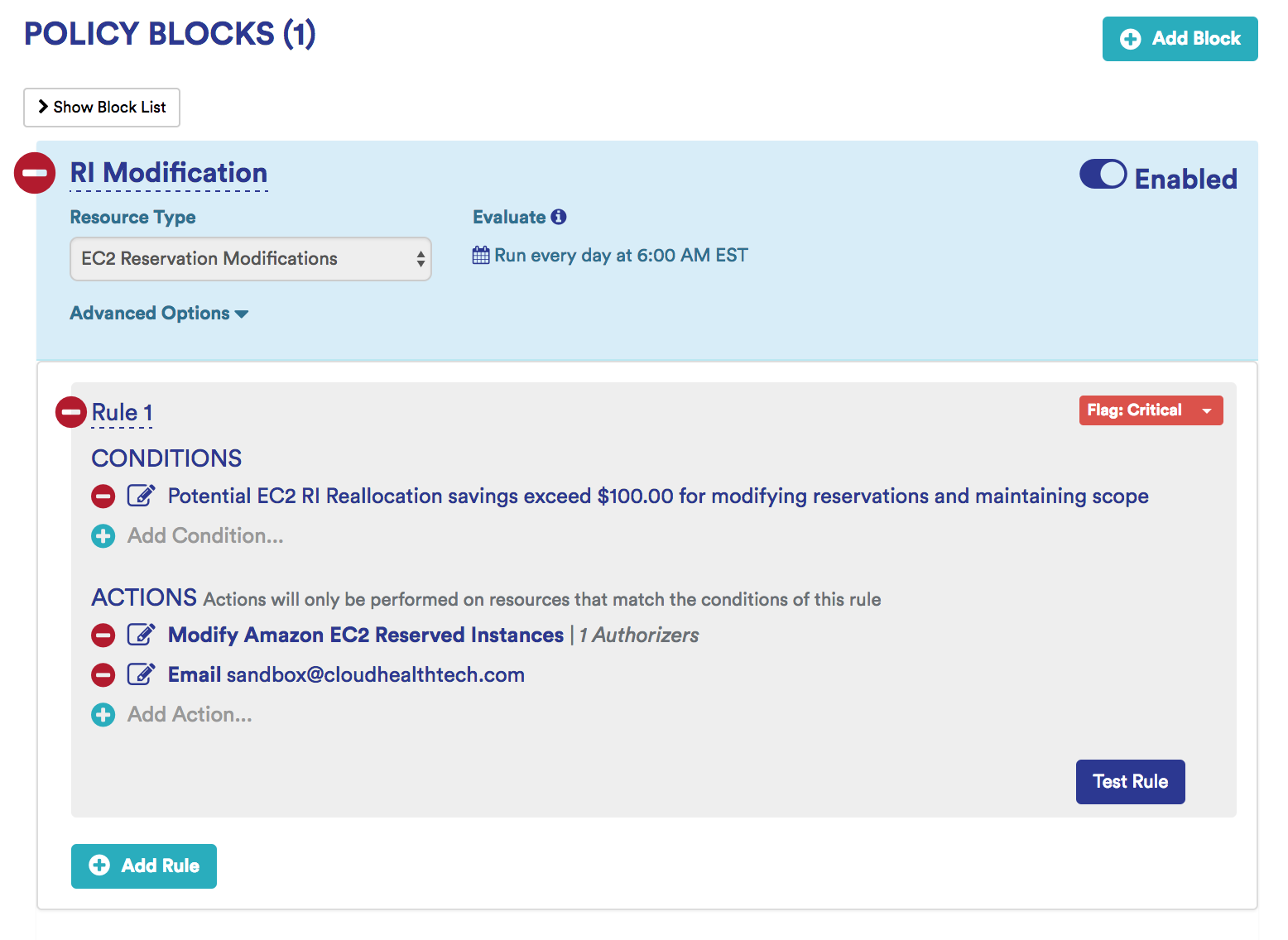Expand Advanced Options

[159, 314]
